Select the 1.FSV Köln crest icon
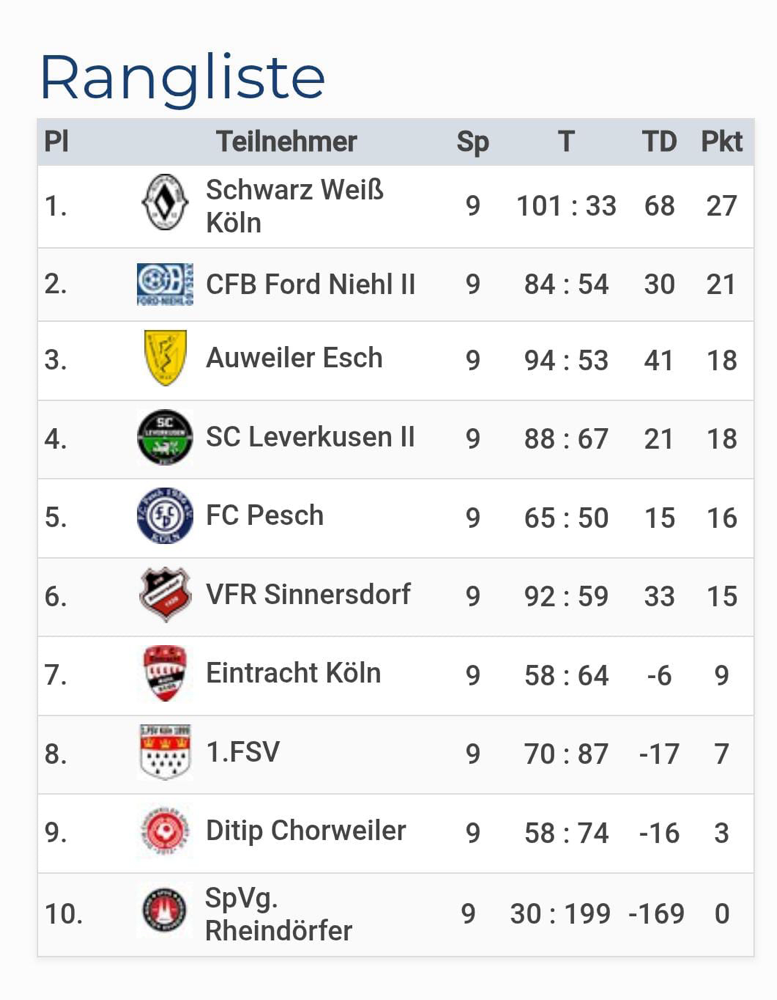Viewport: 777px width, 1000px height. [x=165, y=752]
